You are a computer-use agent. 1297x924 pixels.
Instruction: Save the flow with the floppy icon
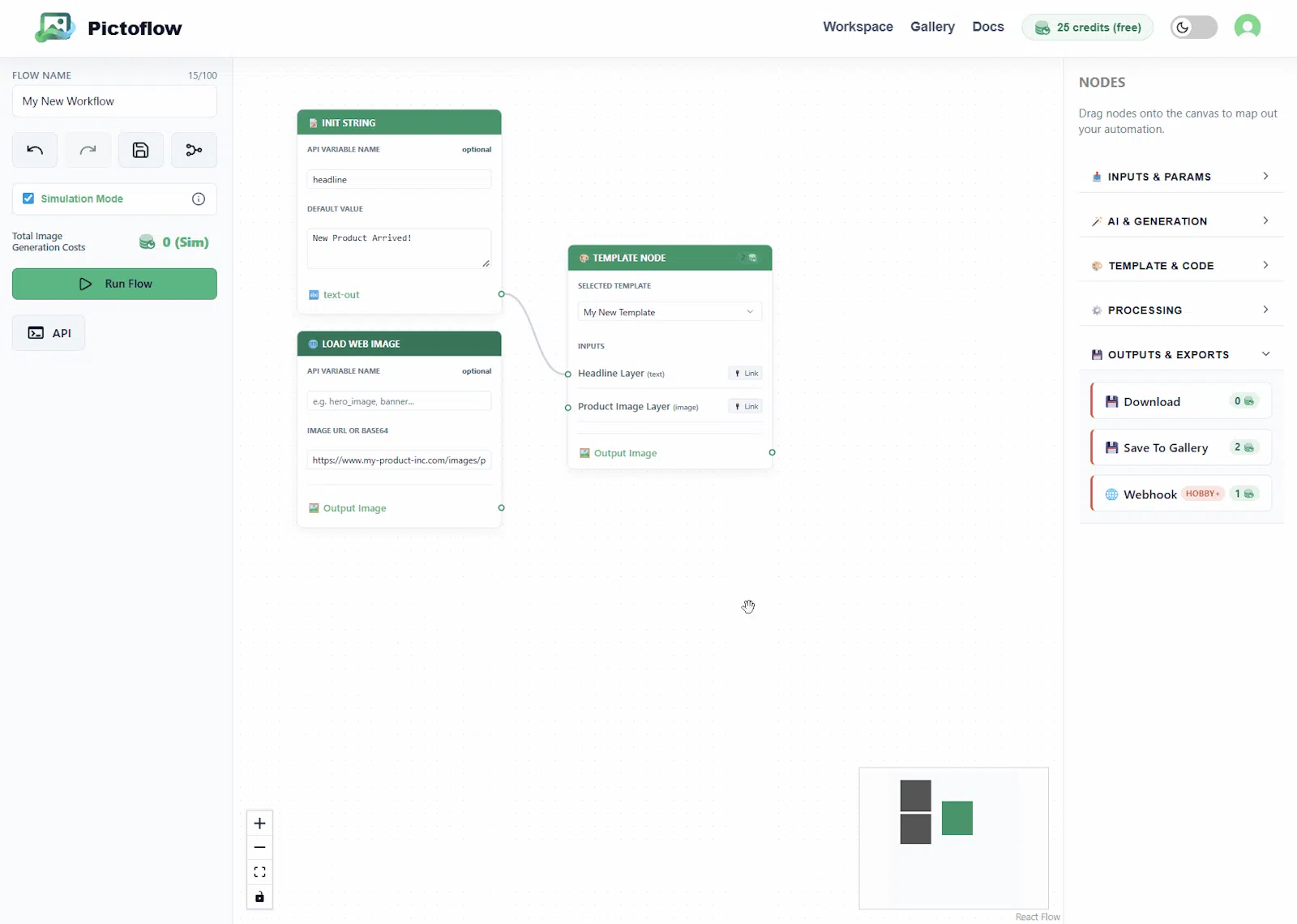click(x=141, y=150)
